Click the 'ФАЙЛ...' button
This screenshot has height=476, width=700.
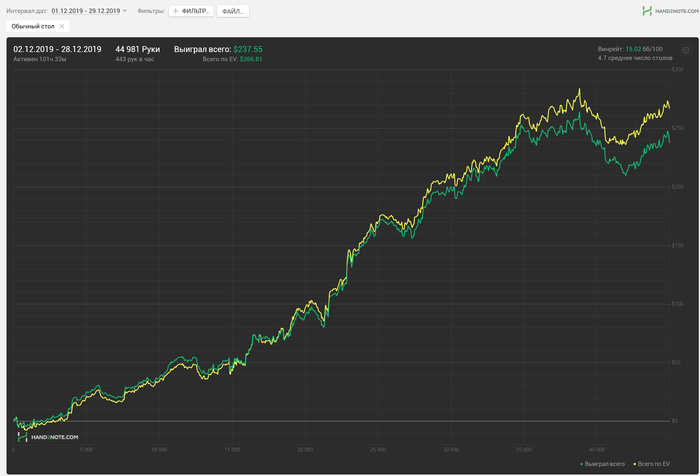(233, 11)
